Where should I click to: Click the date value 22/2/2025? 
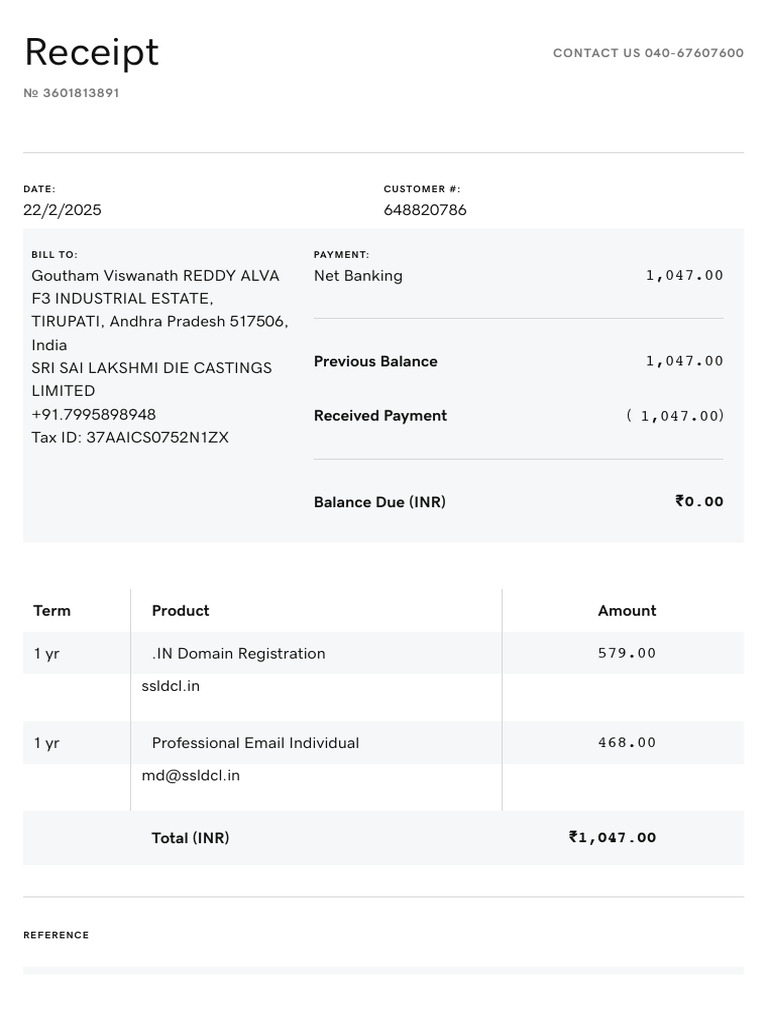(62, 210)
